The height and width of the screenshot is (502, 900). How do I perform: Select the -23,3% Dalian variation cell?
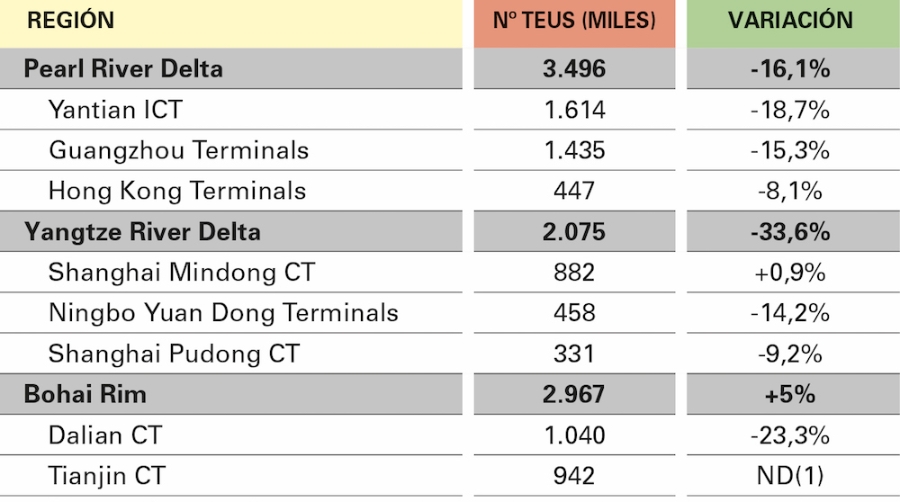tap(790, 435)
